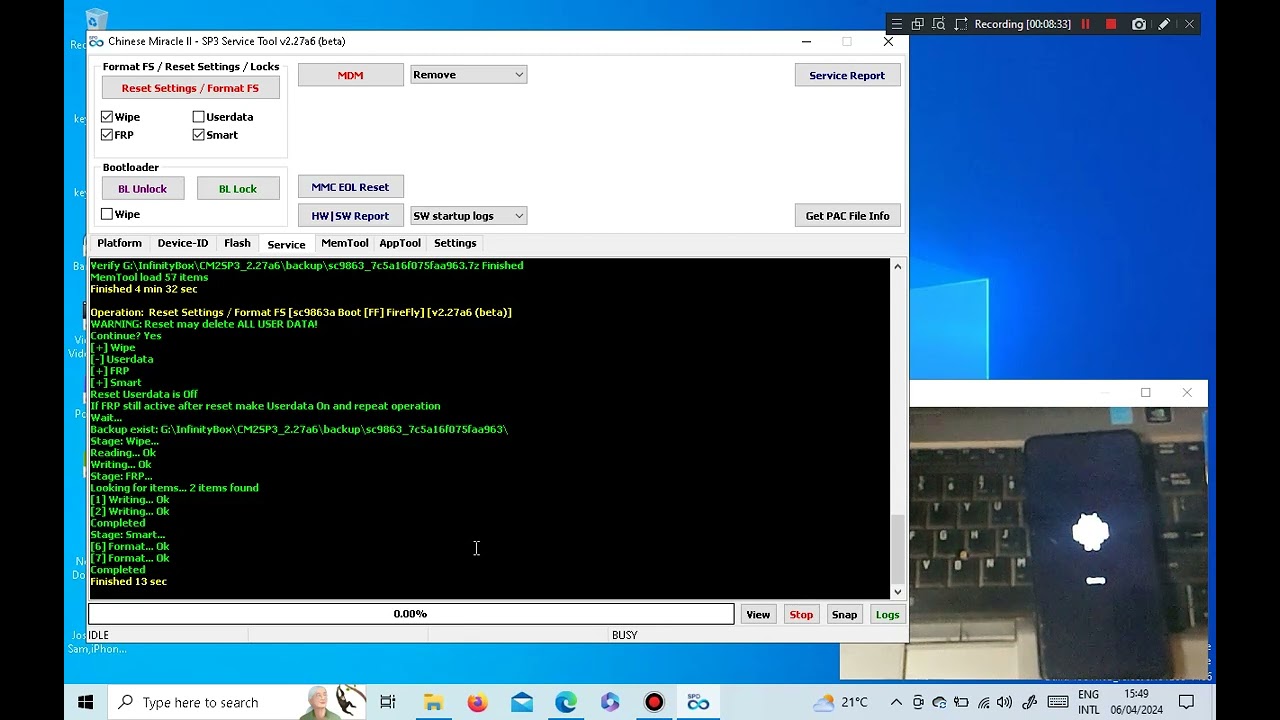
Task: Open the volume control in system tray
Action: pos(1004,702)
